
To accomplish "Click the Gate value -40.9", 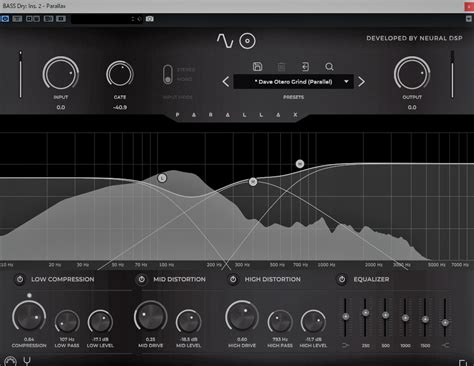I will pyautogui.click(x=120, y=107).
